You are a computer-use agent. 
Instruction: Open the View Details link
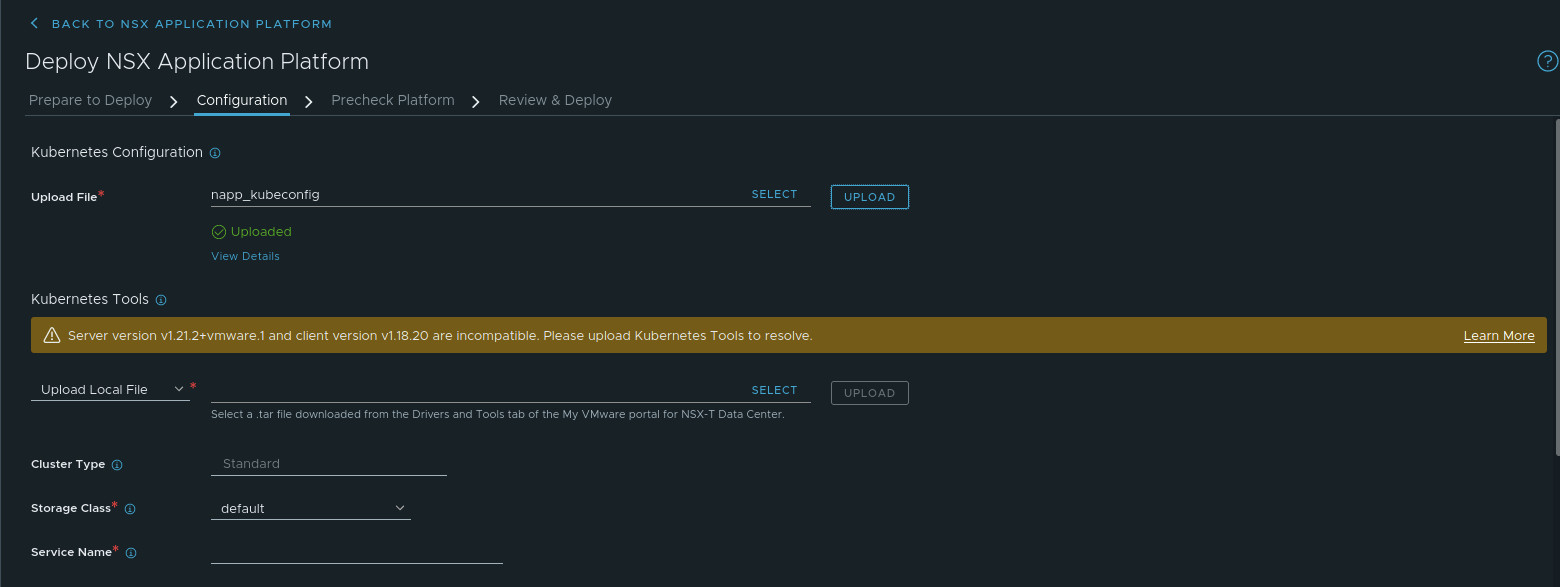coord(245,256)
